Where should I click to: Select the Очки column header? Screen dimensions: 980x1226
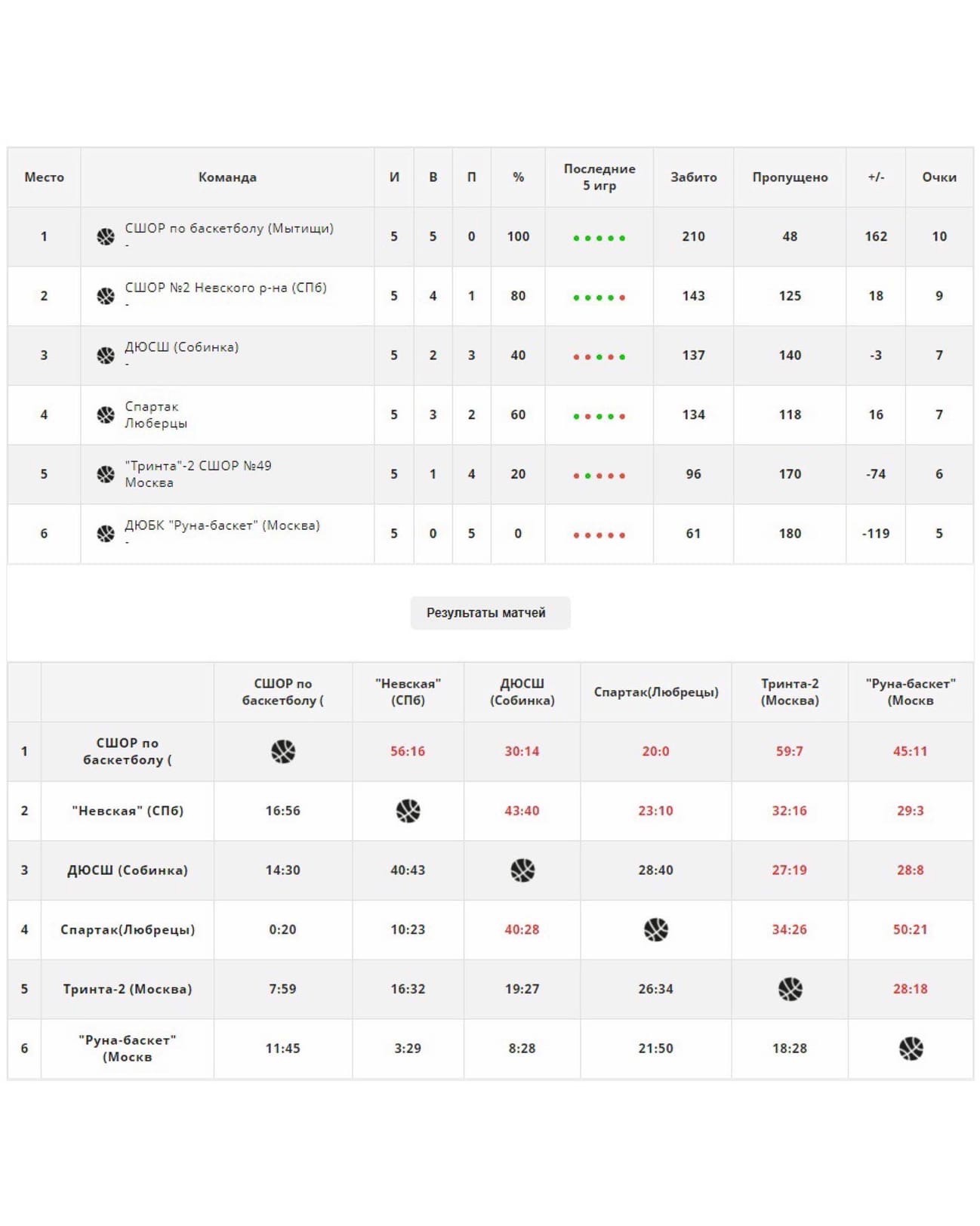(x=939, y=177)
